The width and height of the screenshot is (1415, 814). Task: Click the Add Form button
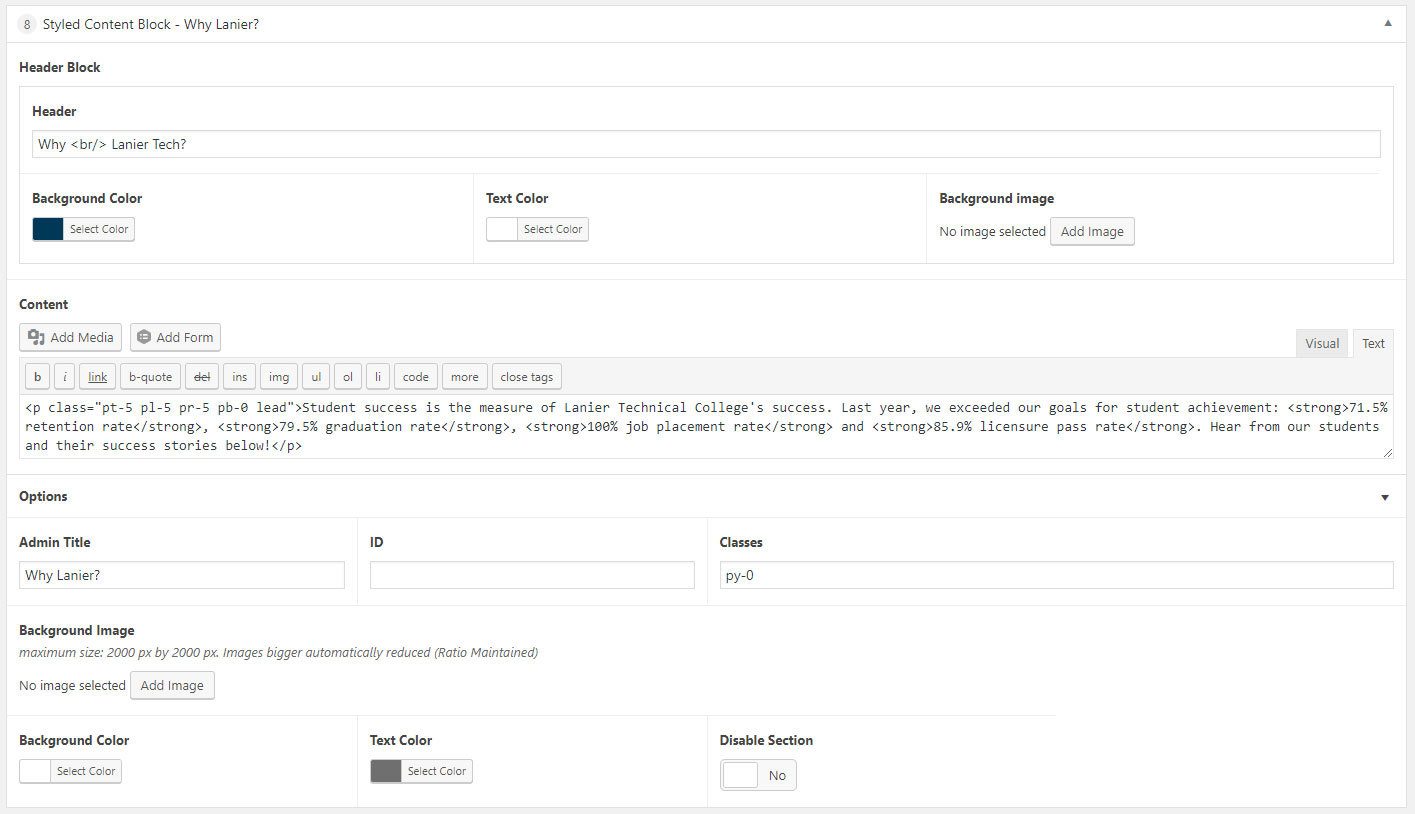pyautogui.click(x=175, y=337)
